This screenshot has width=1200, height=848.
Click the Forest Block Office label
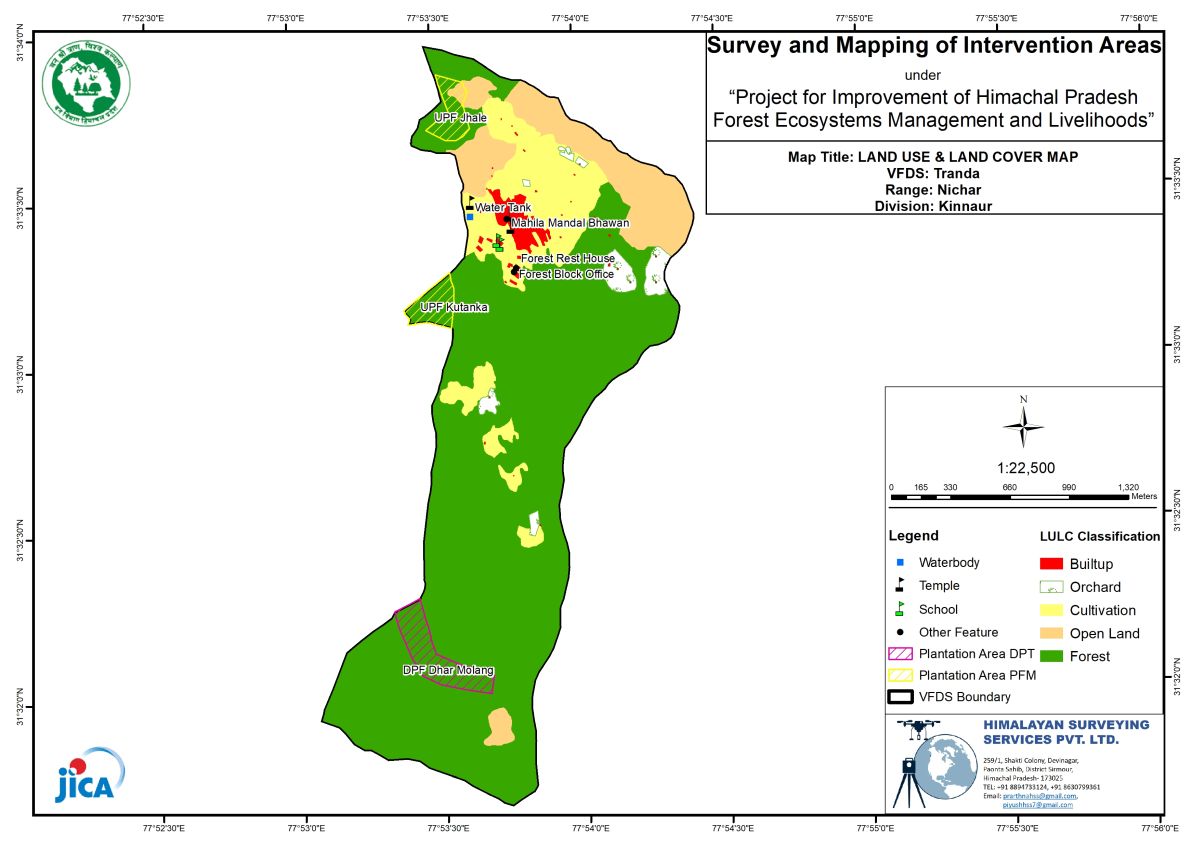coord(566,273)
